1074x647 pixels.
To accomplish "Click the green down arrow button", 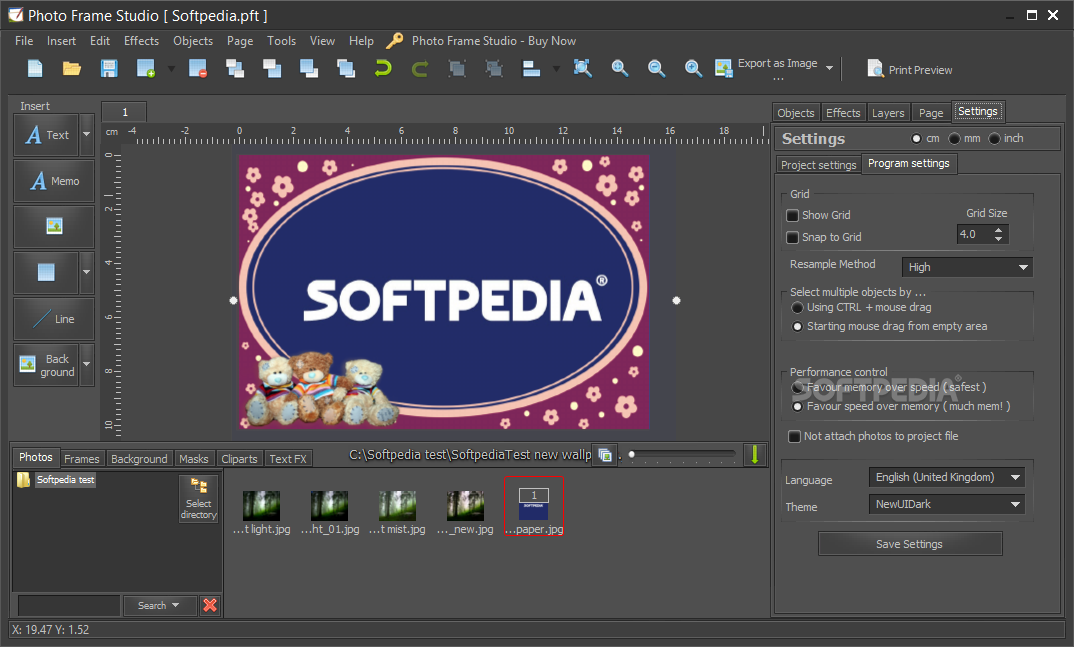I will (755, 455).
